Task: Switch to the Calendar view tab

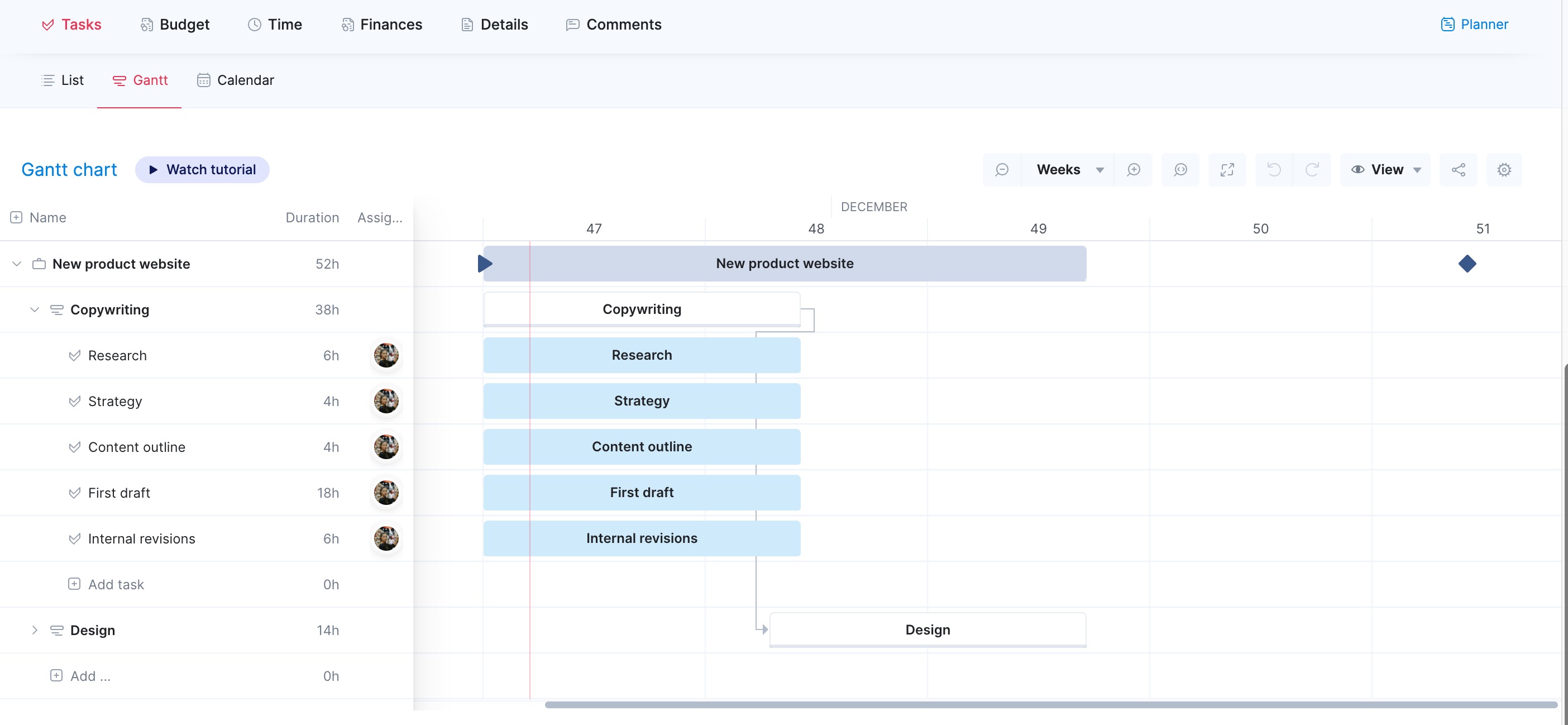Action: [x=235, y=80]
